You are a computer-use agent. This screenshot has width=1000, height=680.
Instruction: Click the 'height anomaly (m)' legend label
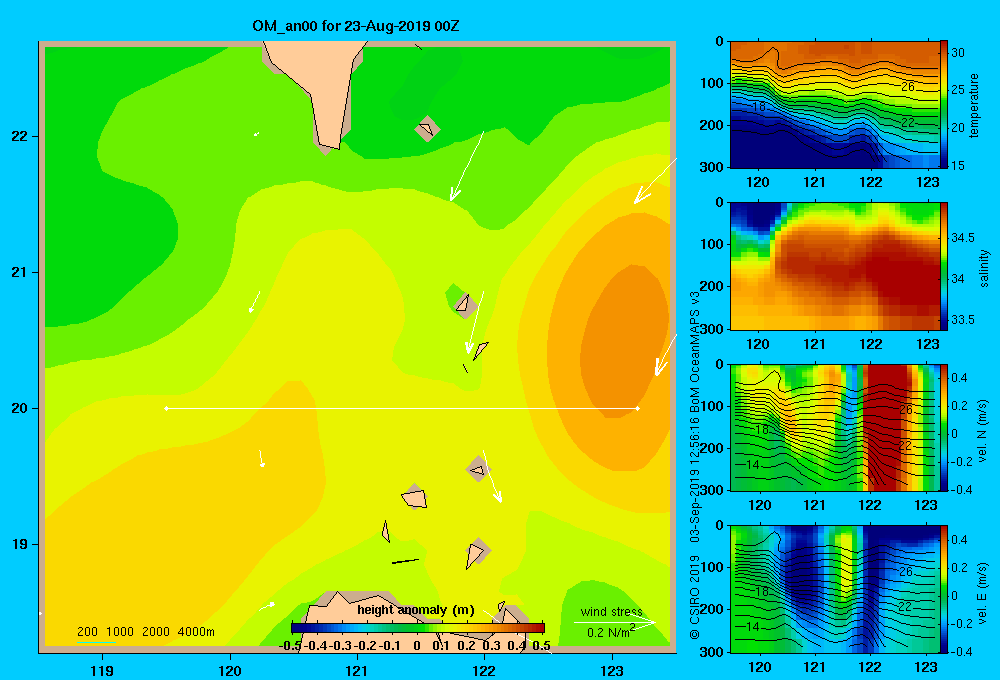pyautogui.click(x=416, y=610)
